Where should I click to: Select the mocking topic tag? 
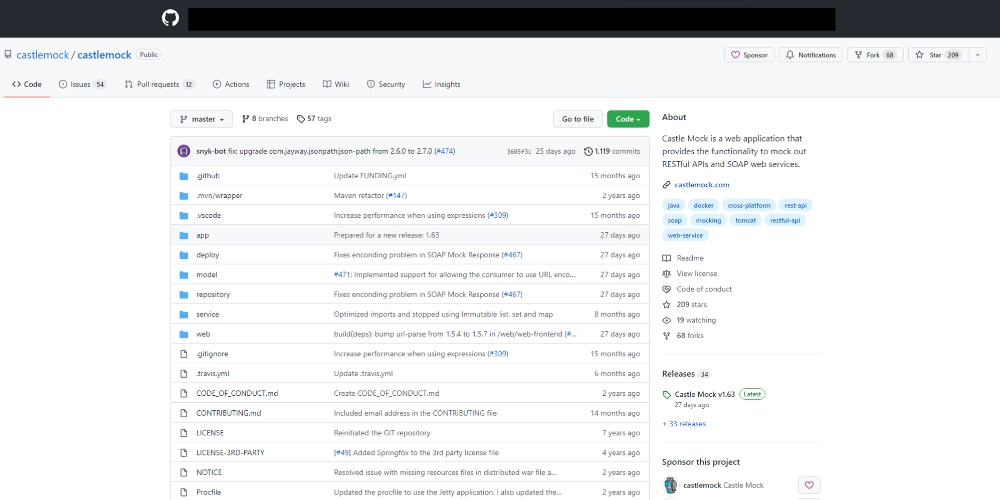click(709, 221)
